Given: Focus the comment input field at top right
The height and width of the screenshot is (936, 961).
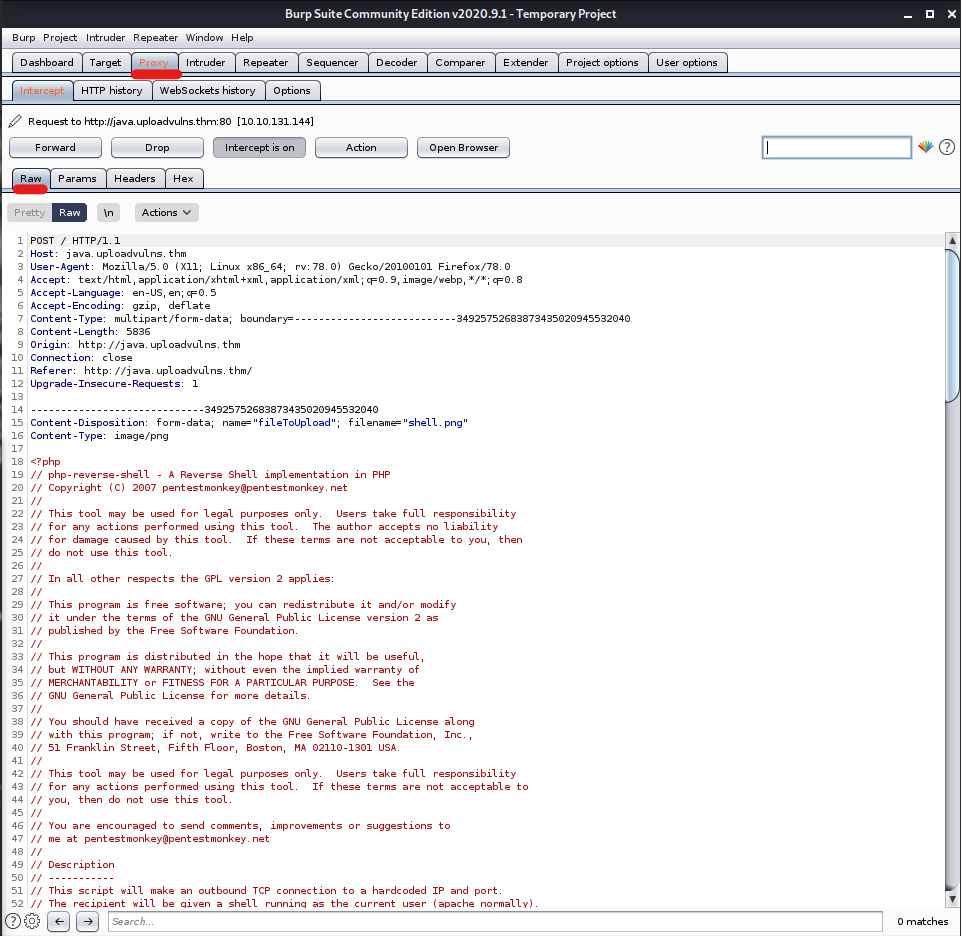Looking at the screenshot, I should click(837, 147).
